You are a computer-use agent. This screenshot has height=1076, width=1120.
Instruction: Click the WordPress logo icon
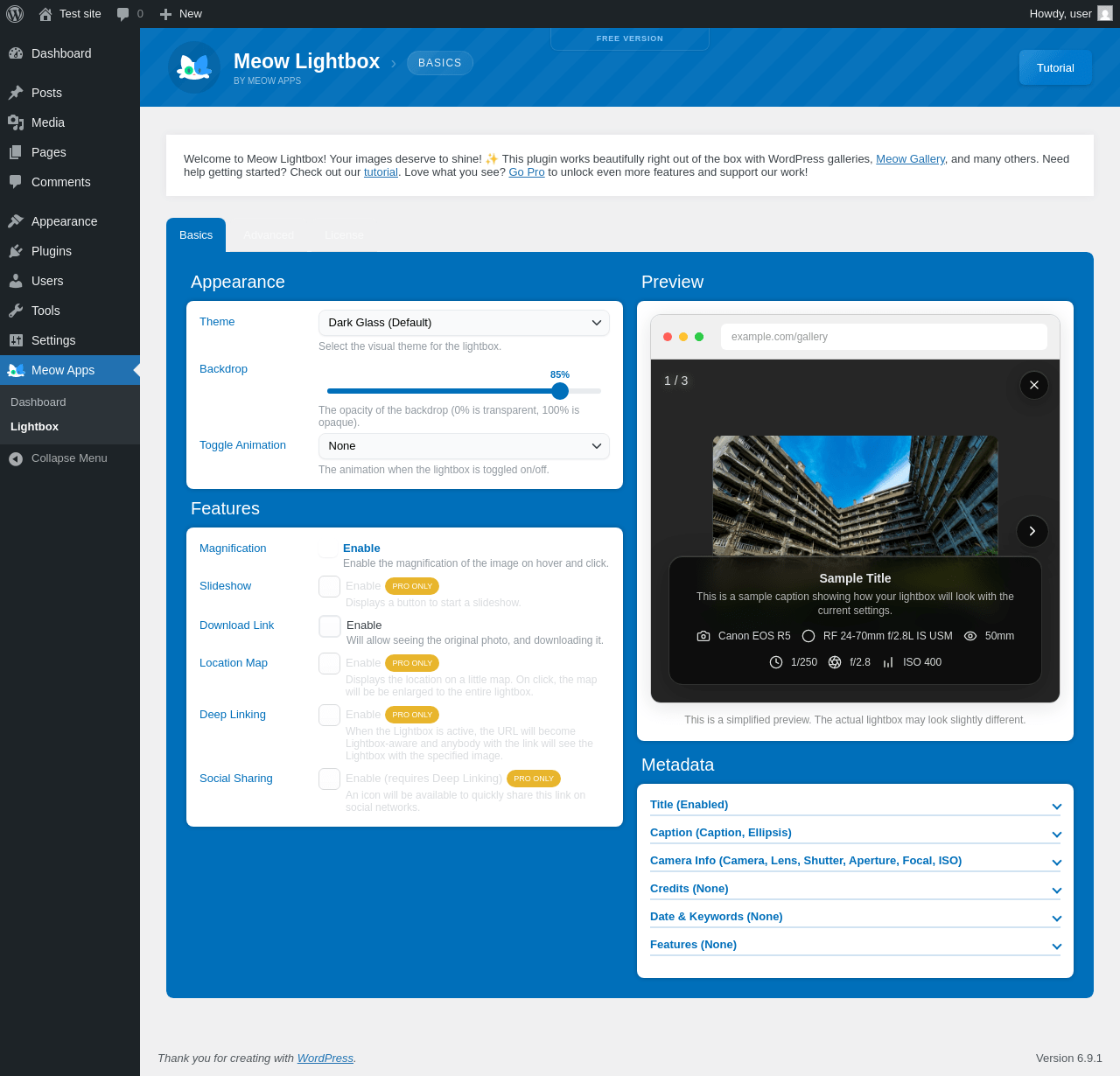(x=15, y=14)
